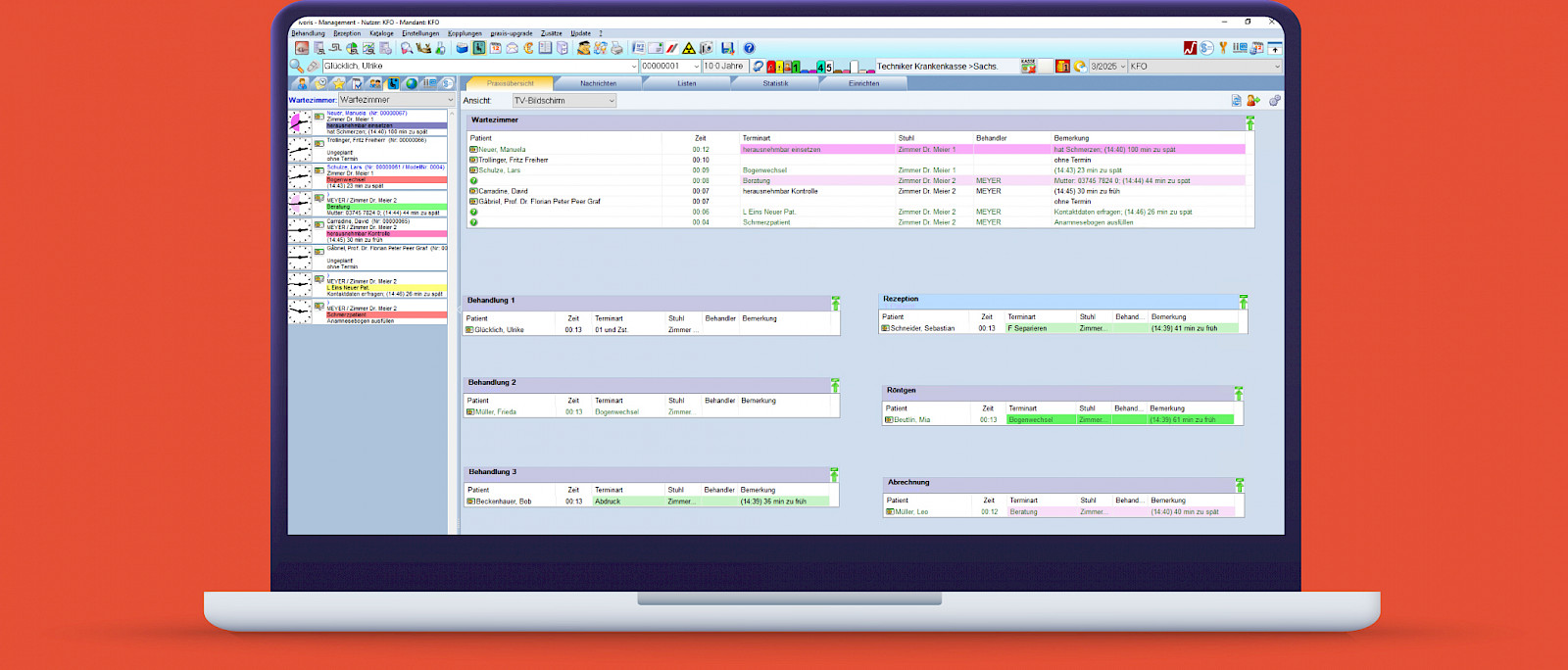Open the blue help question mark
This screenshot has width=1568, height=670.
[x=750, y=48]
